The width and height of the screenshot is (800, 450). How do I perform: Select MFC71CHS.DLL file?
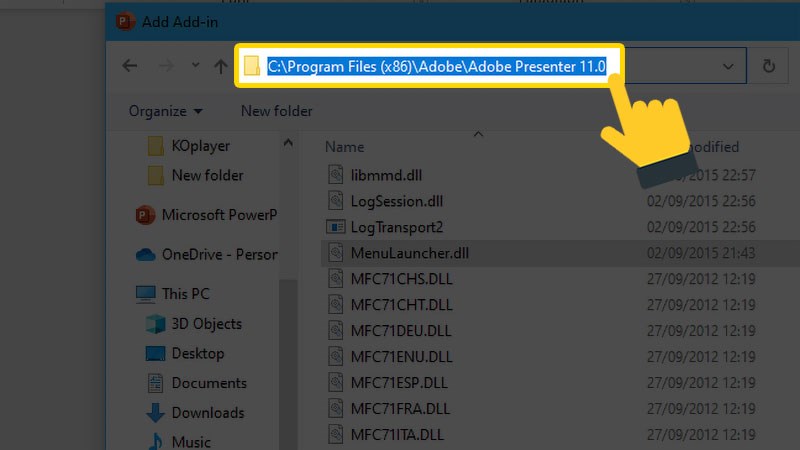click(x=401, y=280)
